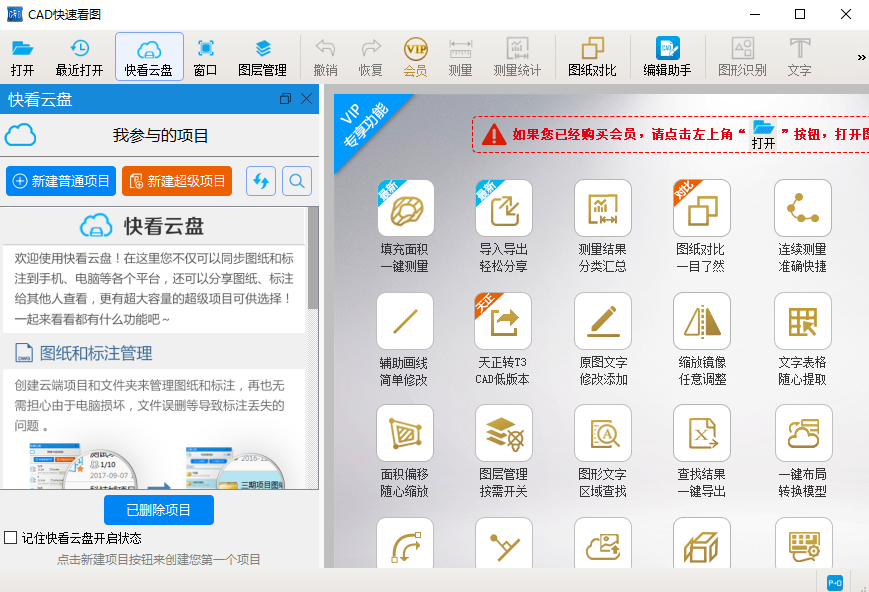
Task: Open 文字表格 随心提取 feature icon
Action: pos(803,321)
